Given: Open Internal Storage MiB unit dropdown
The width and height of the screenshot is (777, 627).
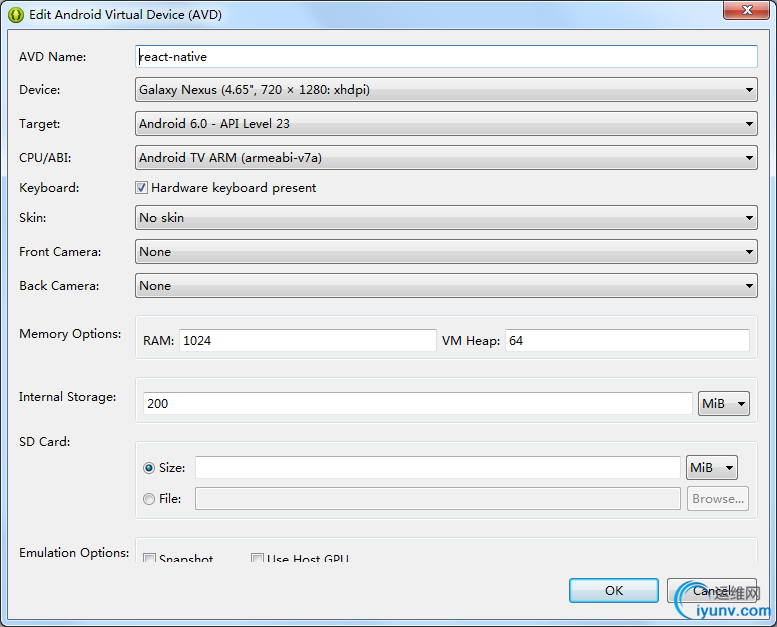Looking at the screenshot, I should coord(723,403).
